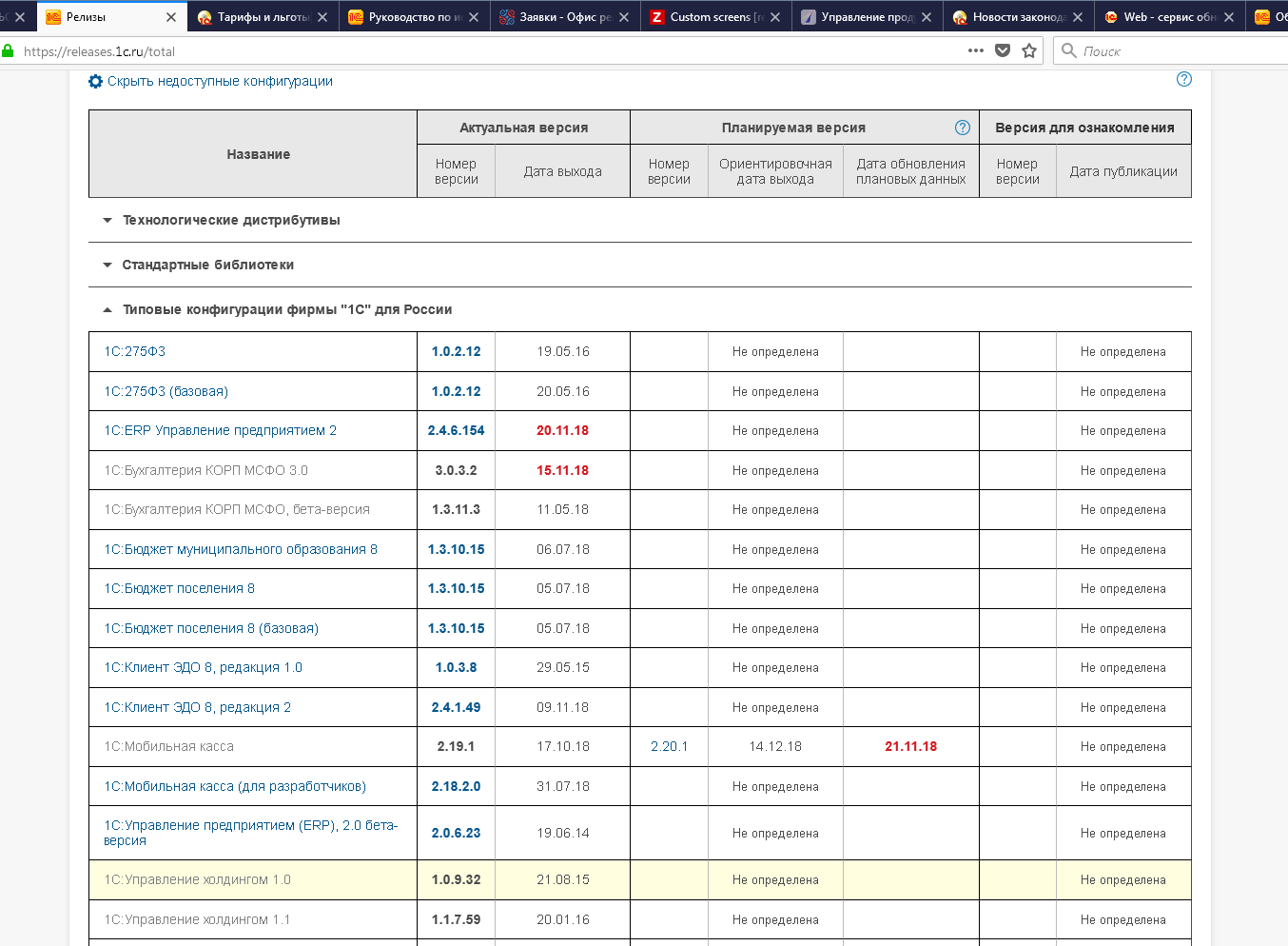Open 1С:Бюджет поселения 8 (базовая) link

pos(211,628)
